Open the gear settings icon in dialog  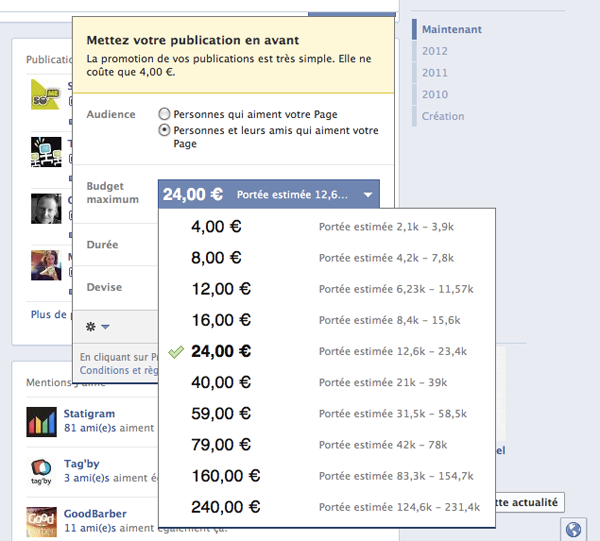point(98,326)
